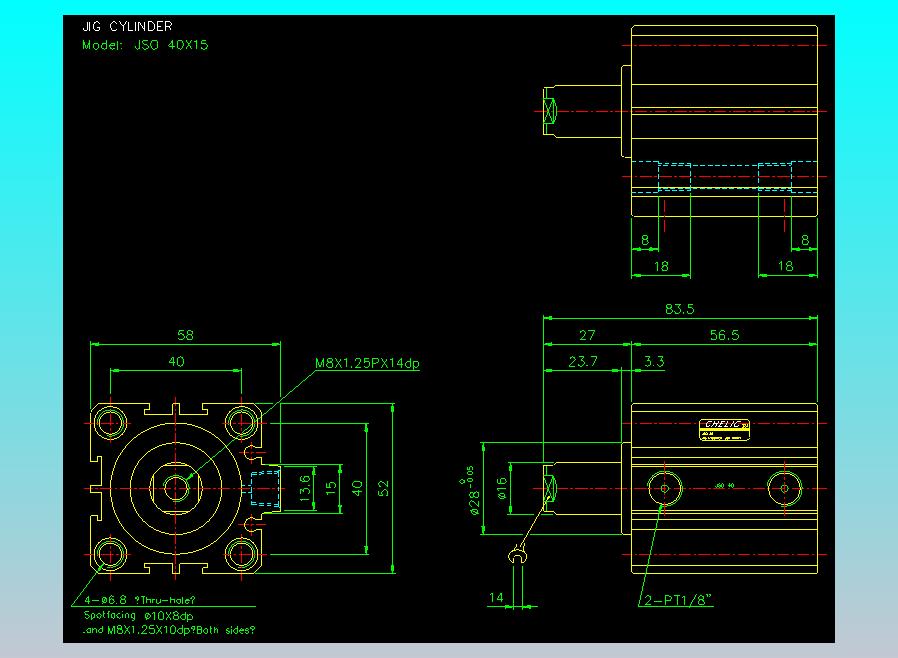Select the "83.5" overall length dimension

680,309
